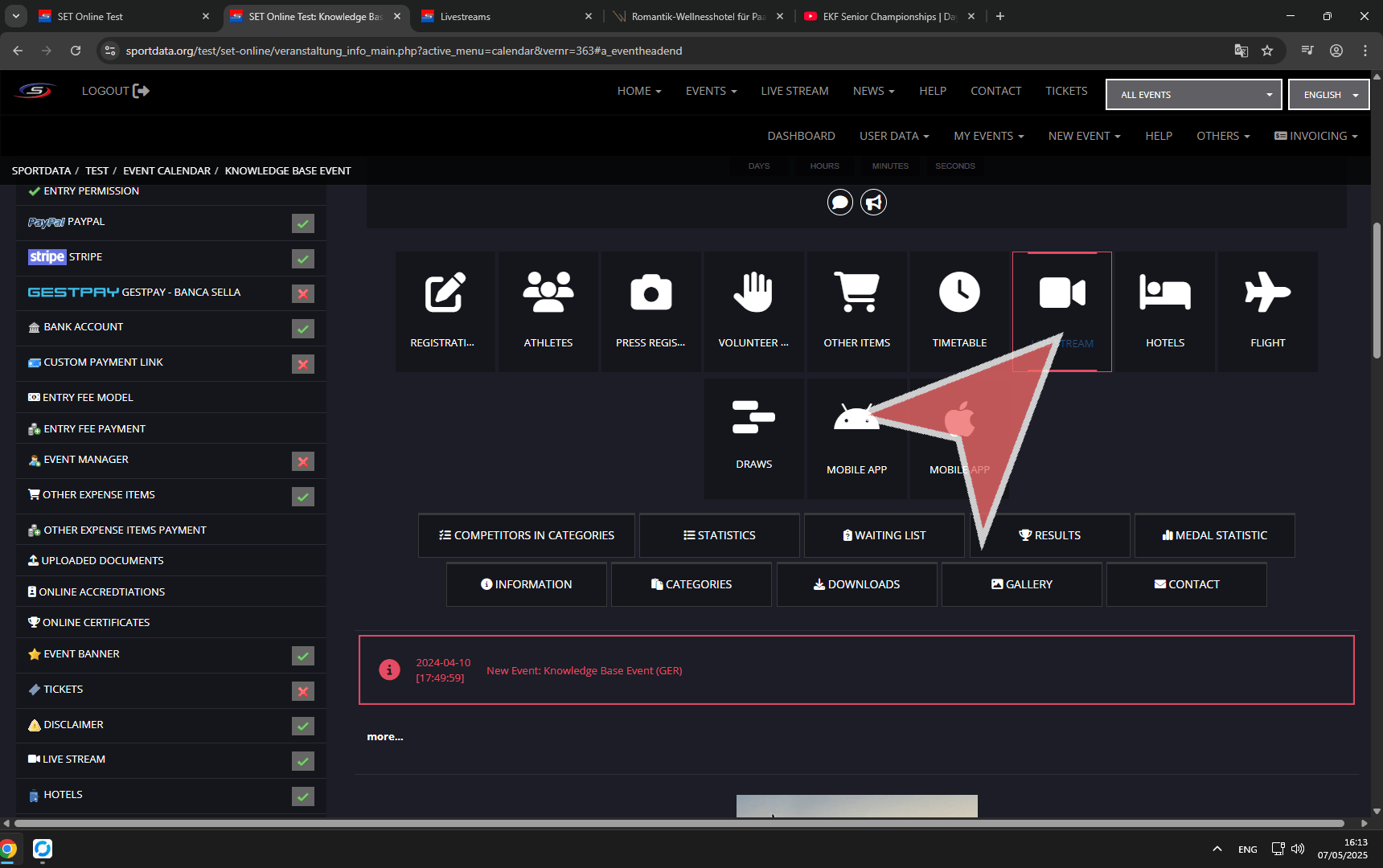Toggle the Event Banner checkbox

coord(302,656)
